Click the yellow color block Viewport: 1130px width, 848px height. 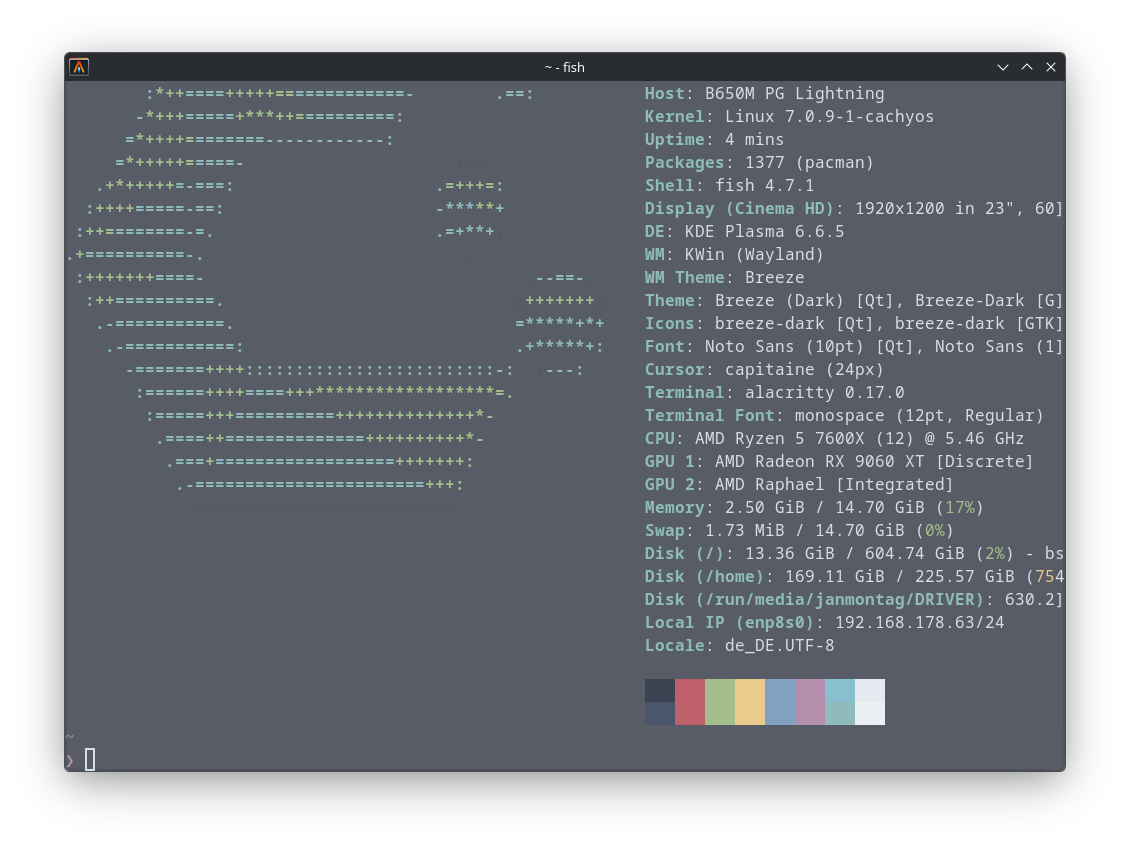749,702
